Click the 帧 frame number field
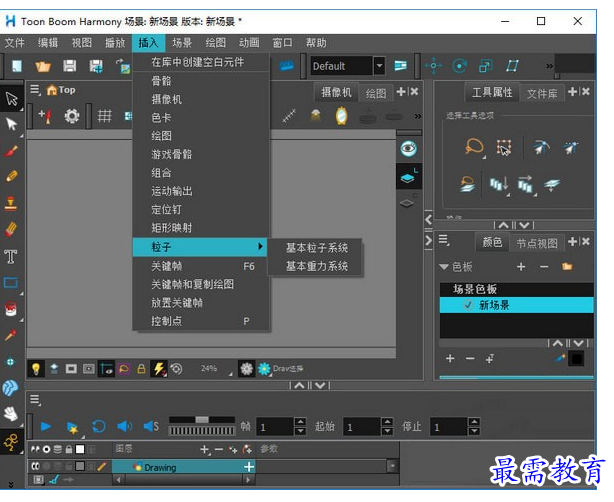This screenshot has width=614, height=502. click(x=275, y=427)
